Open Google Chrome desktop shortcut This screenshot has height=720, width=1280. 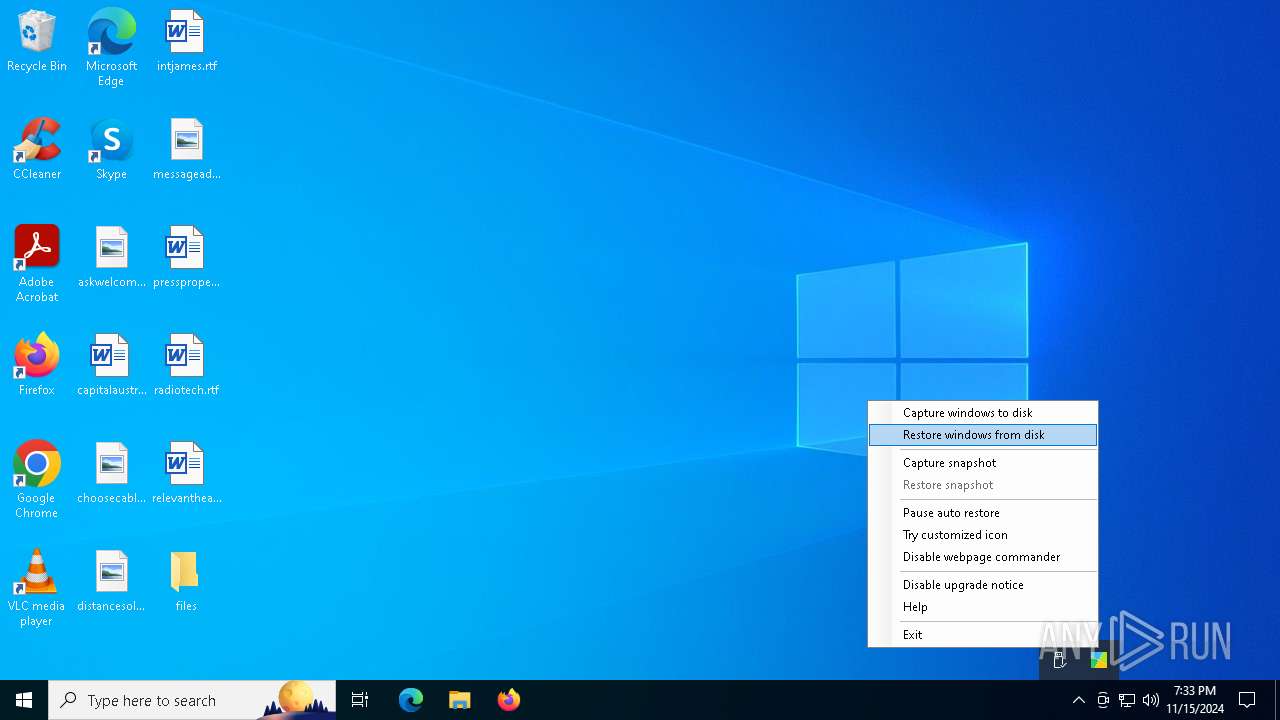37,480
